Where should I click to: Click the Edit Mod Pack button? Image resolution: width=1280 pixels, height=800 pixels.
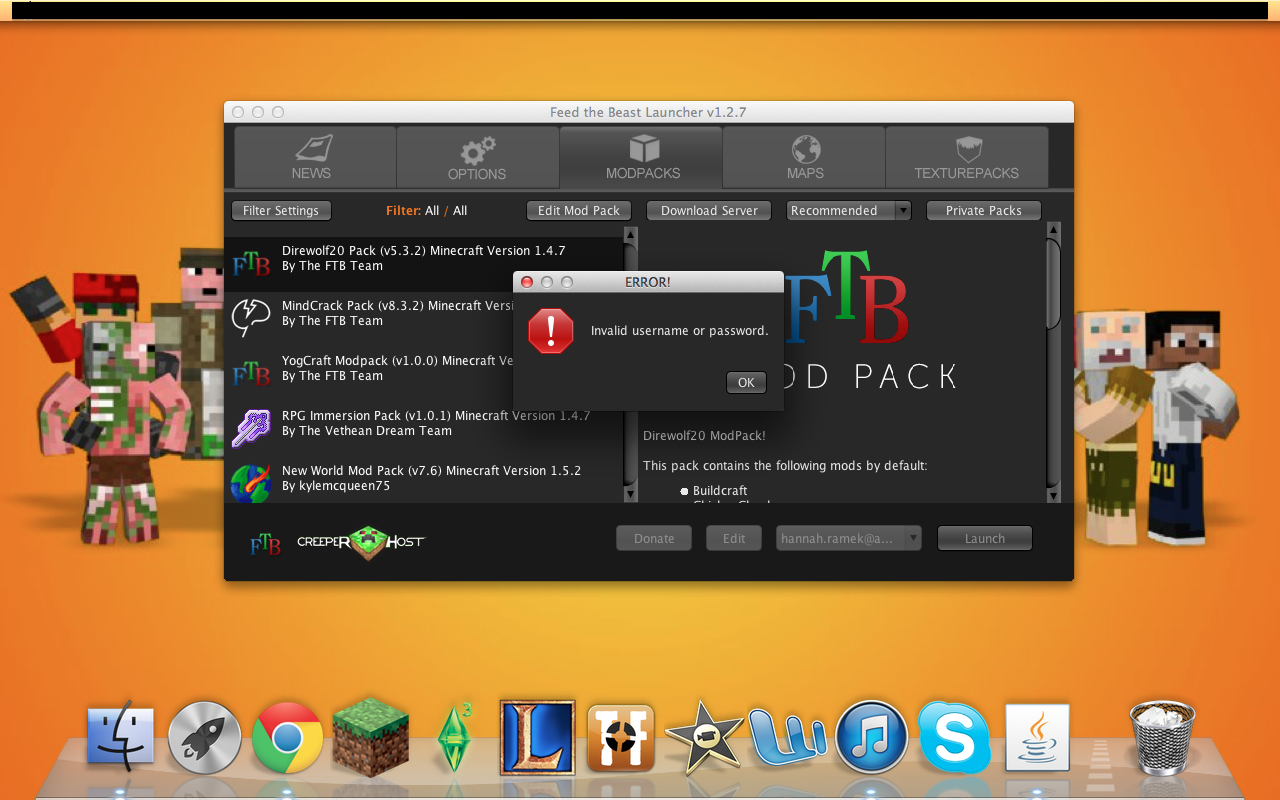pyautogui.click(x=579, y=211)
